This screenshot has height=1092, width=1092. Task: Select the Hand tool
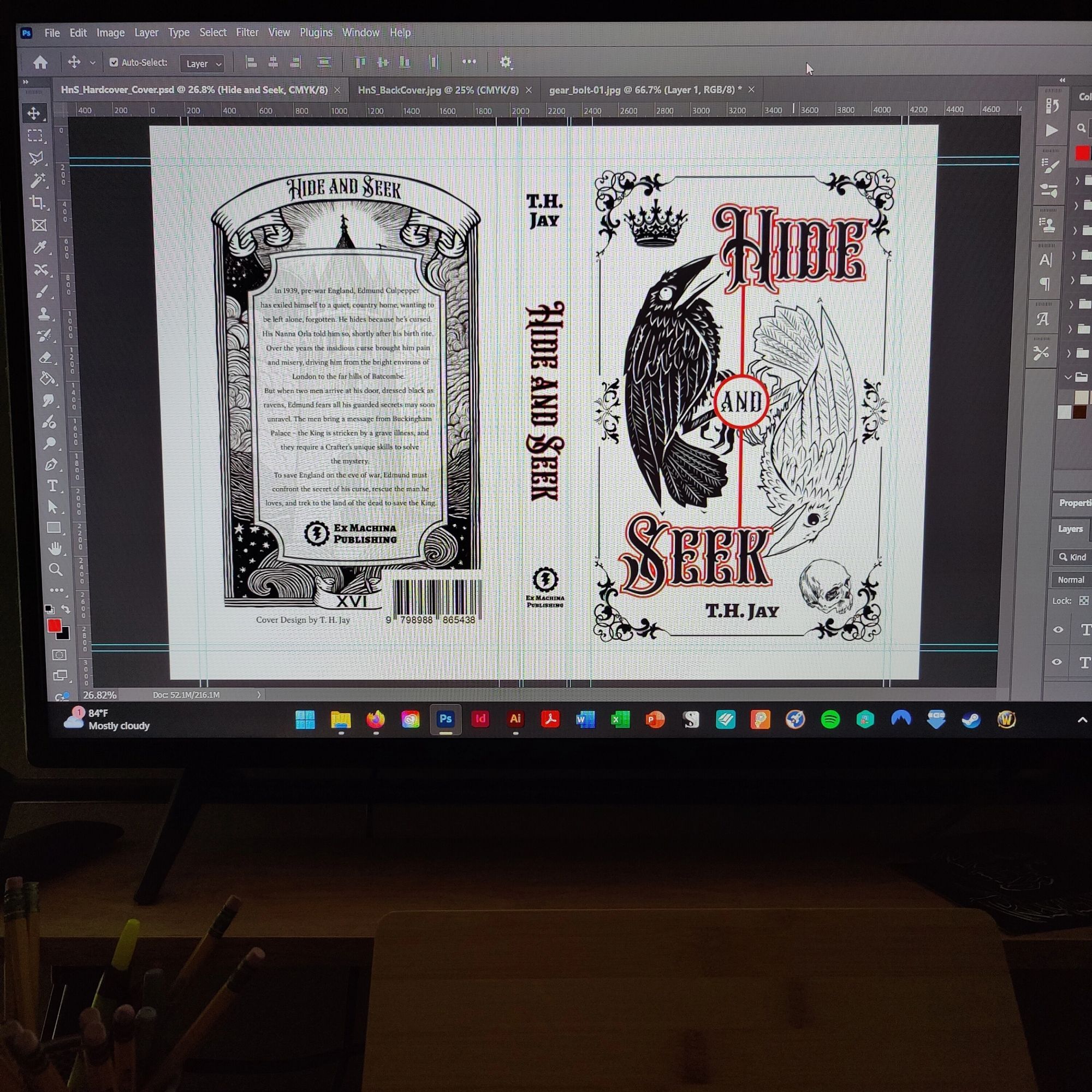coord(55,548)
